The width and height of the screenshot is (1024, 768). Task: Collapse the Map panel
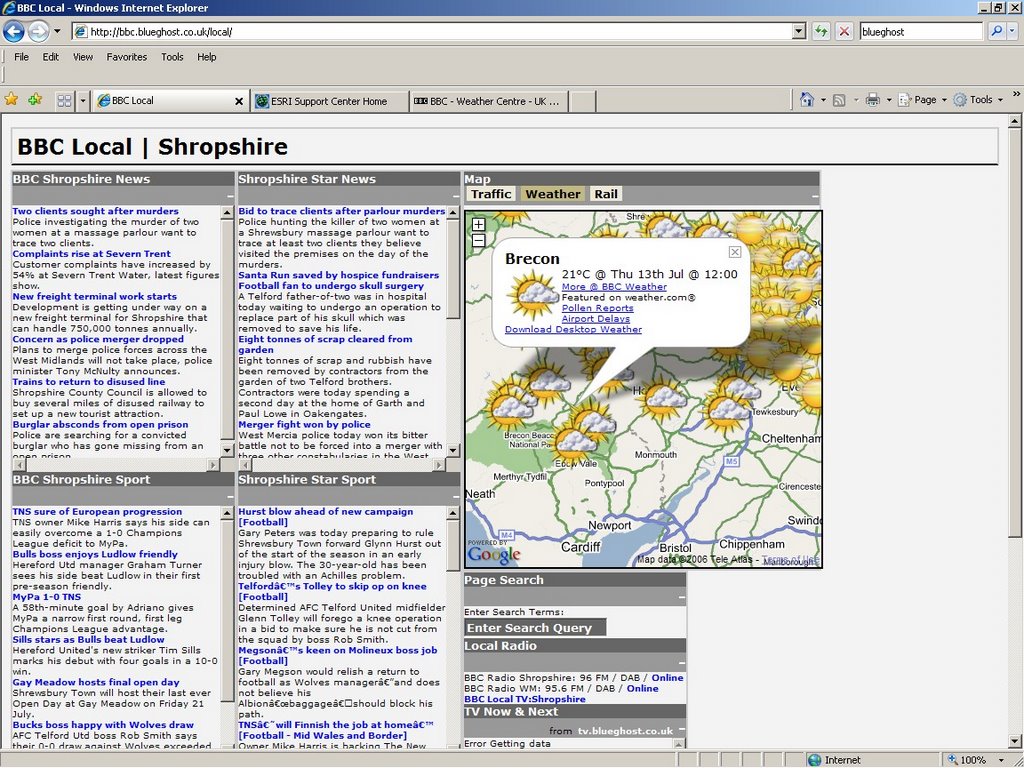pos(815,196)
